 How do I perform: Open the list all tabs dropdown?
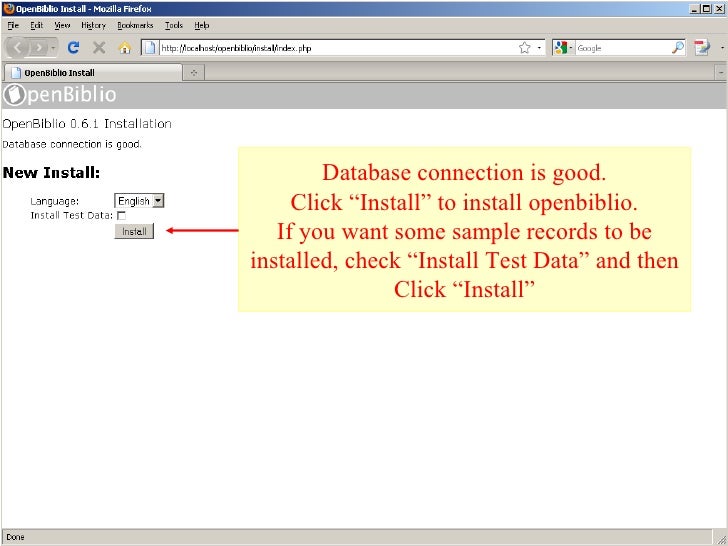721,72
